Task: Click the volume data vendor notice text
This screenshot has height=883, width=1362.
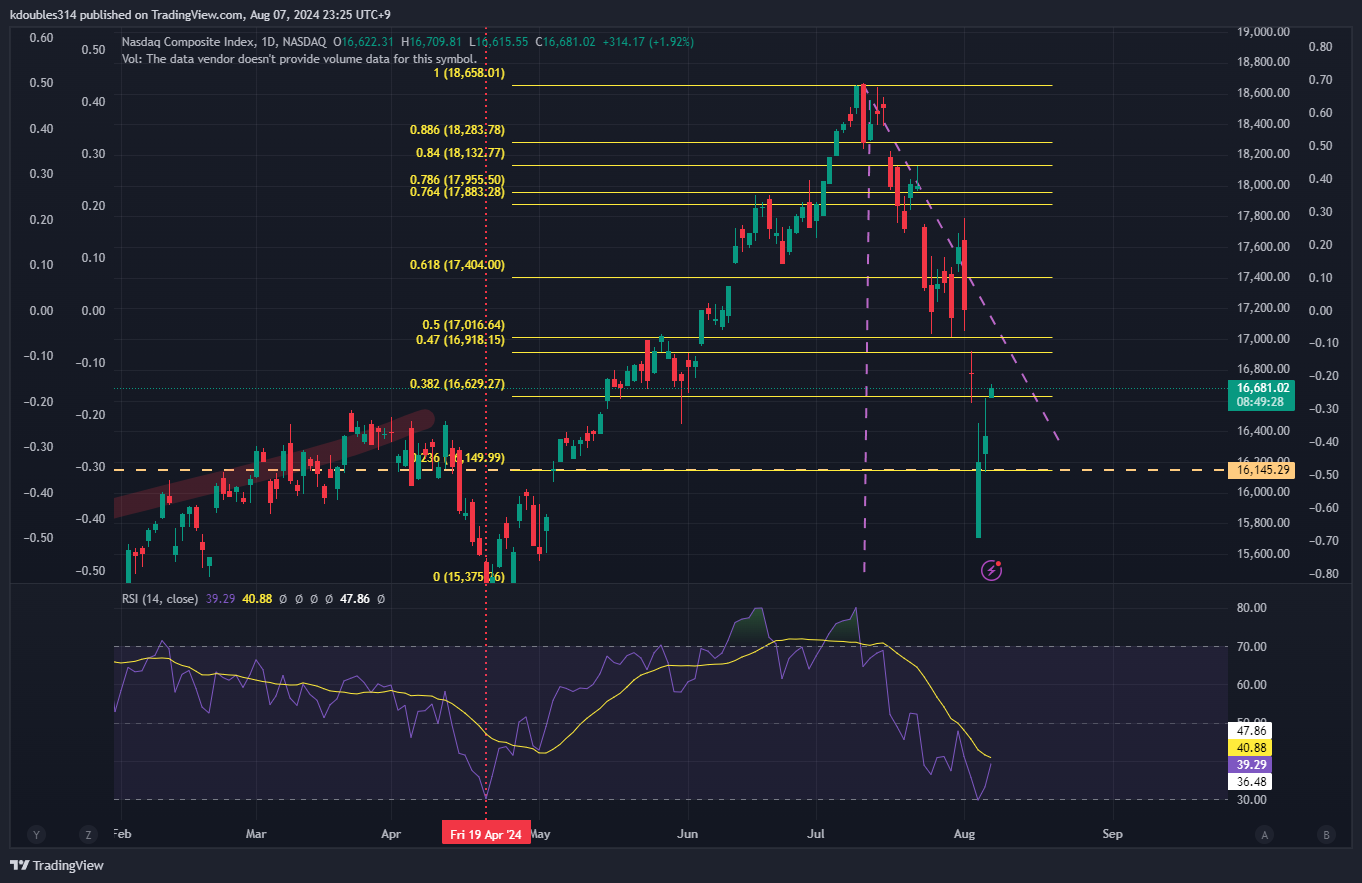Action: [x=300, y=59]
